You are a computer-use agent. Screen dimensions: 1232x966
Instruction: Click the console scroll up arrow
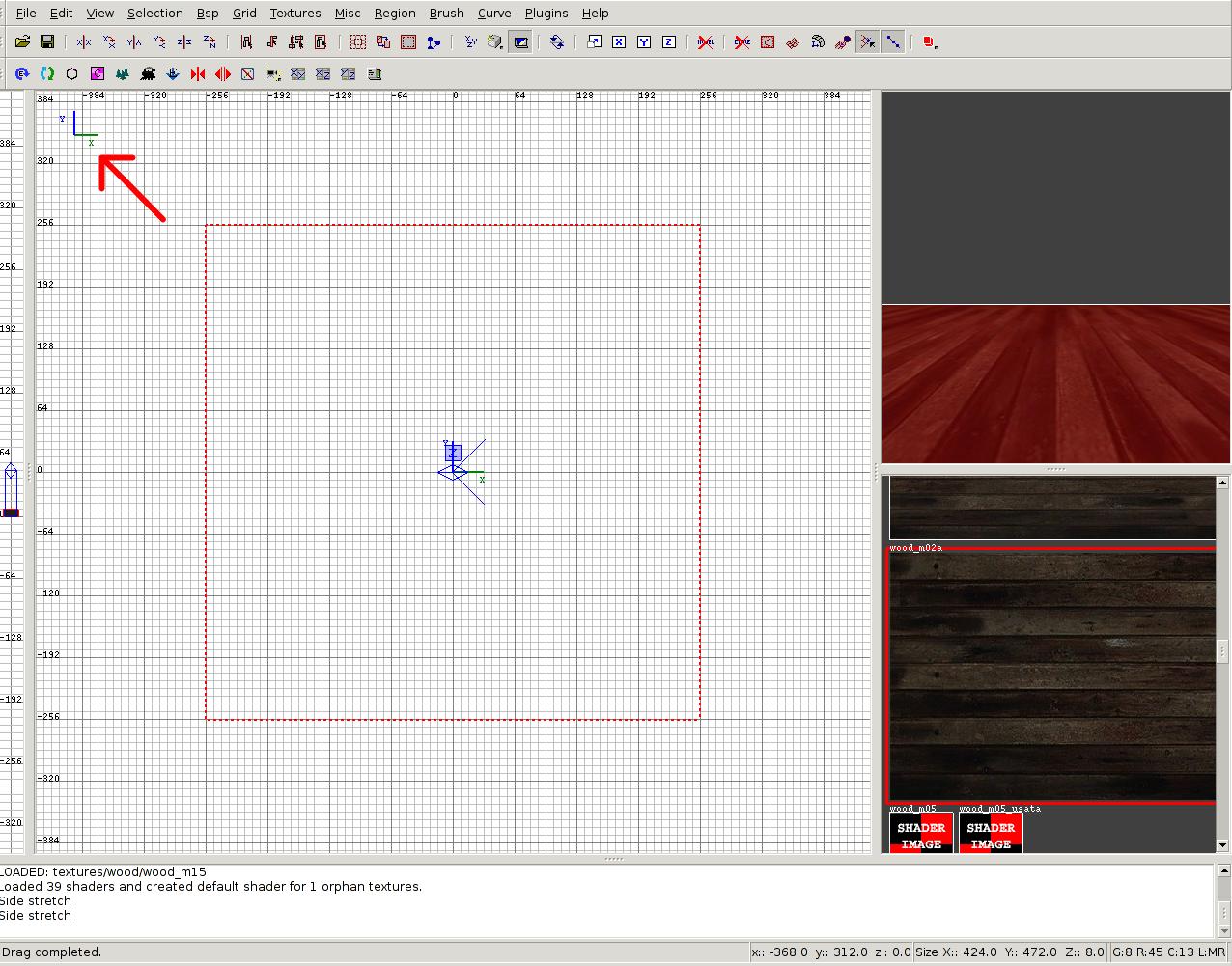(x=1223, y=871)
